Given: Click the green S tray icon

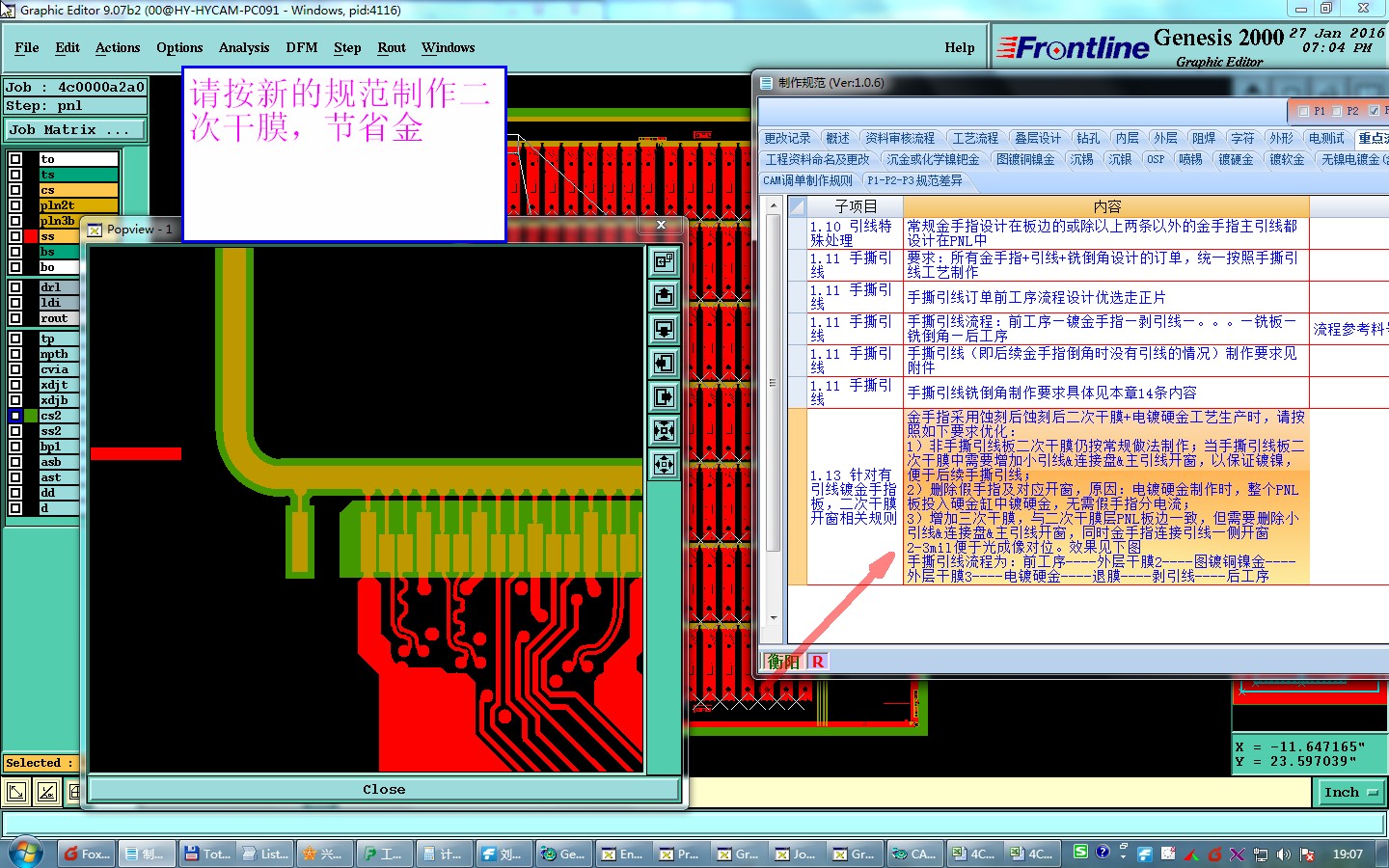Looking at the screenshot, I should pos(1080,852).
